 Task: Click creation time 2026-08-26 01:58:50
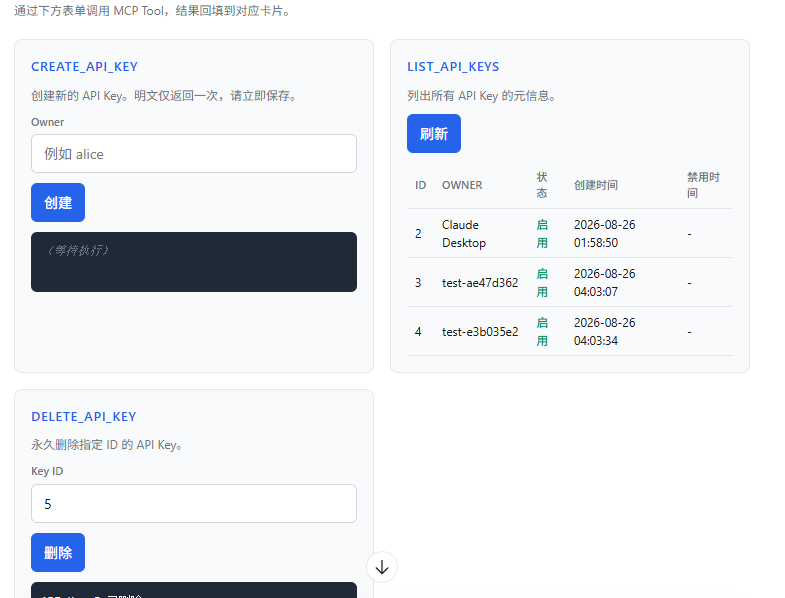click(x=605, y=234)
